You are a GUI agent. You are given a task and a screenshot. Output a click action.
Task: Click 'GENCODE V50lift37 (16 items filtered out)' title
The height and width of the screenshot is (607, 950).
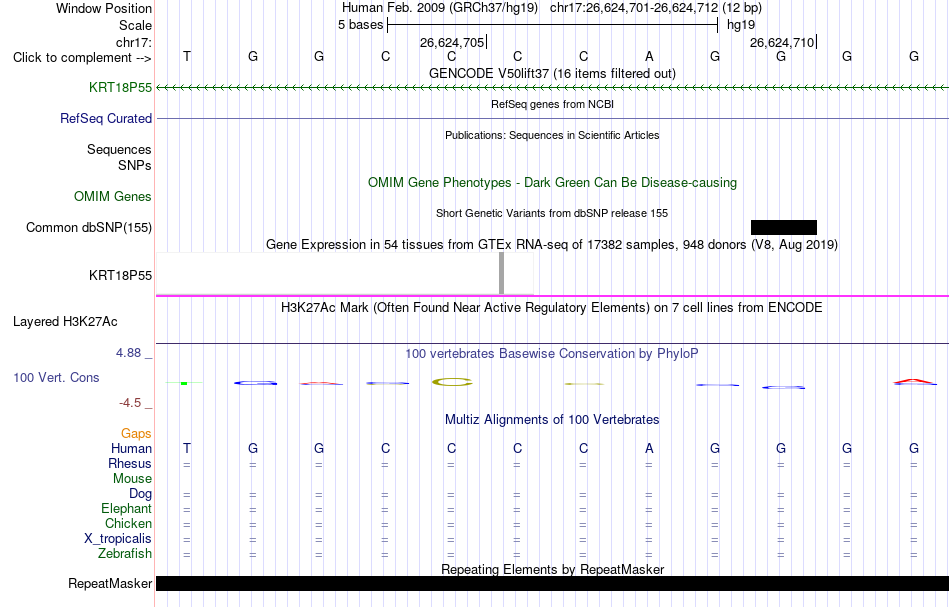tap(553, 73)
